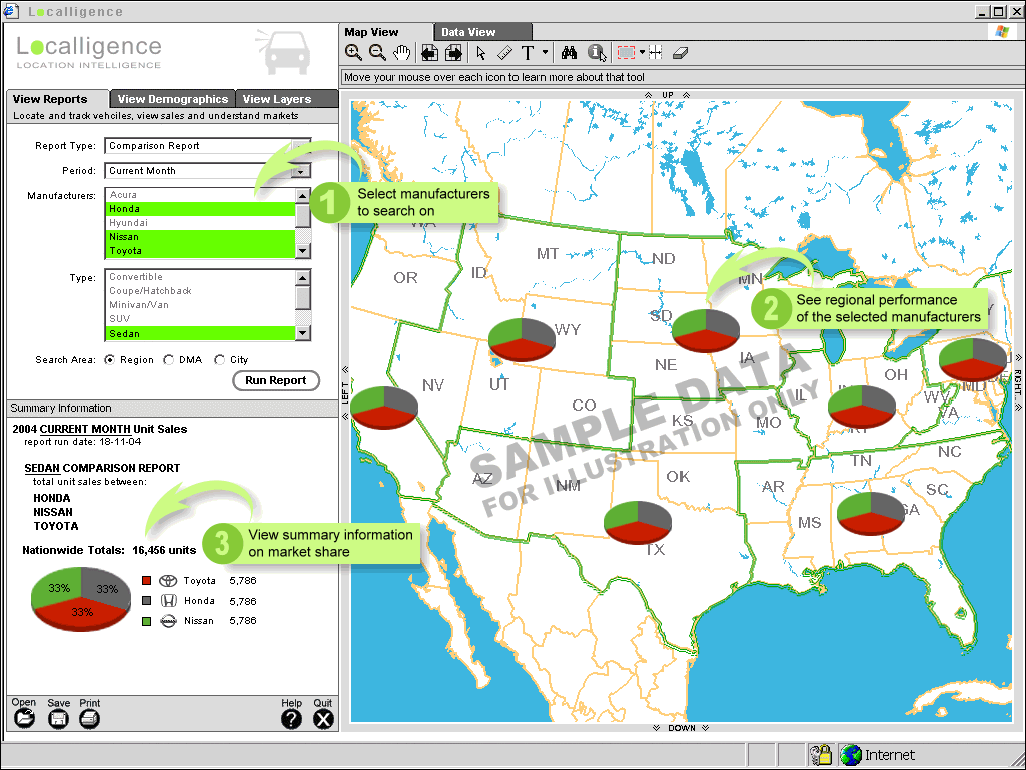Screen dimensions: 1026x770
Task: Pan map UP using top arrows
Action: point(667,95)
